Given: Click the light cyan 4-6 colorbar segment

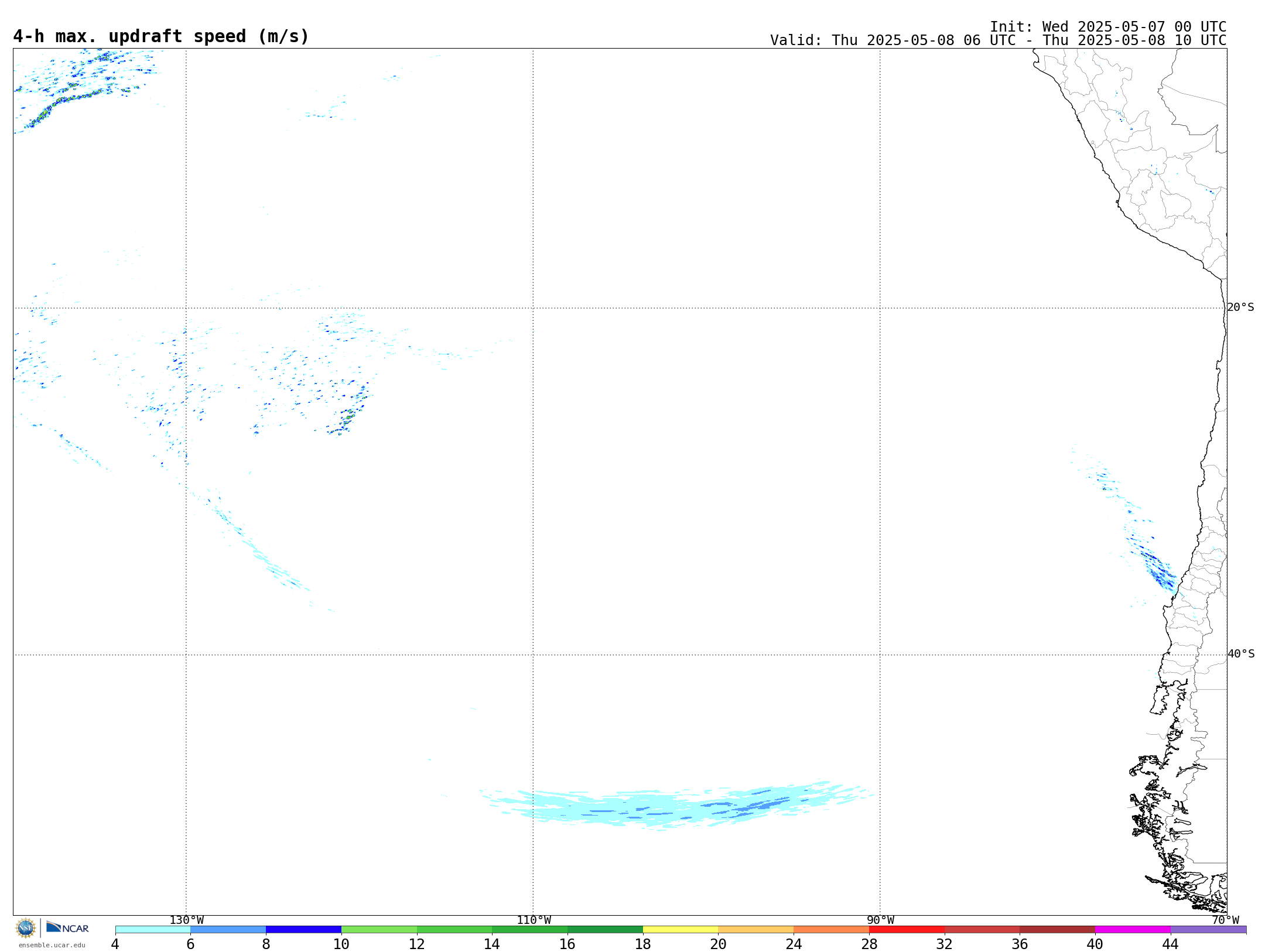Looking at the screenshot, I should coord(153,930).
